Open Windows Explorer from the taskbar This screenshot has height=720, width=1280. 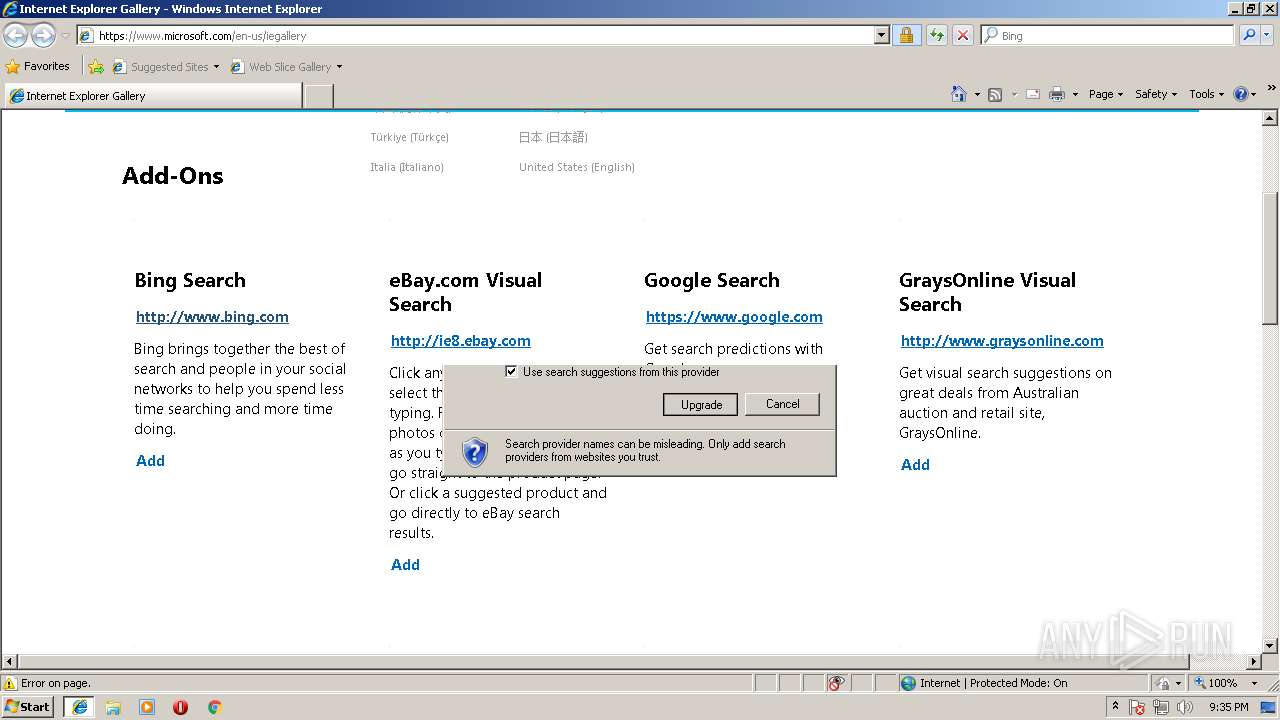(x=113, y=707)
